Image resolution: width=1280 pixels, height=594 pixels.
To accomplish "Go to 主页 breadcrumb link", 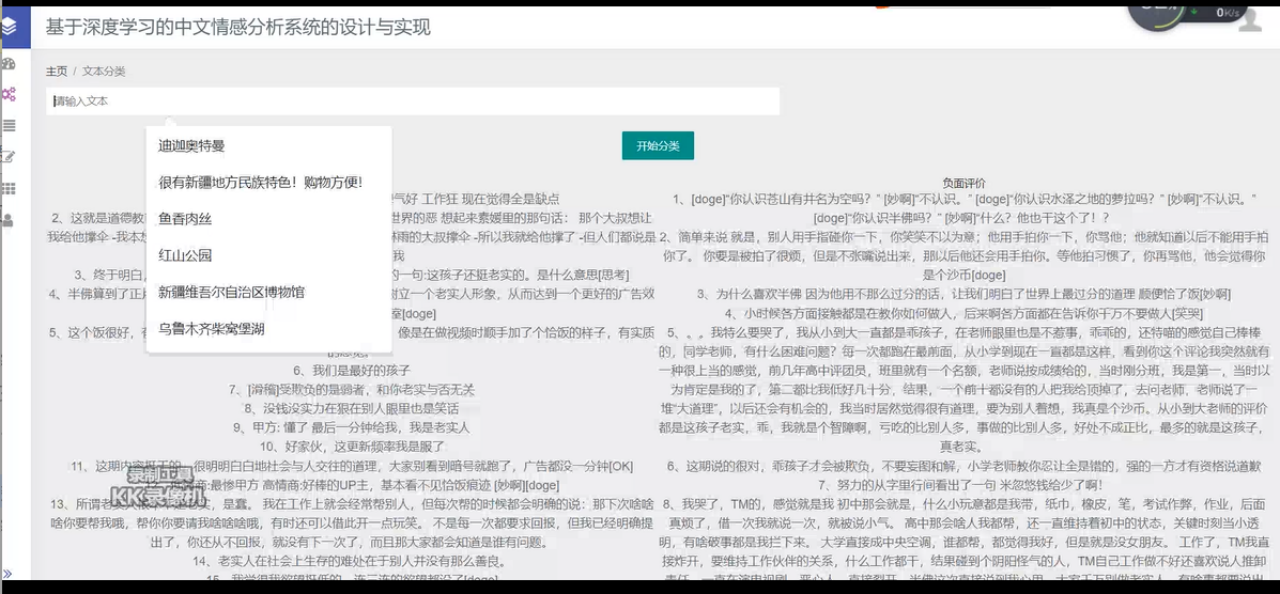I will click(x=56, y=71).
